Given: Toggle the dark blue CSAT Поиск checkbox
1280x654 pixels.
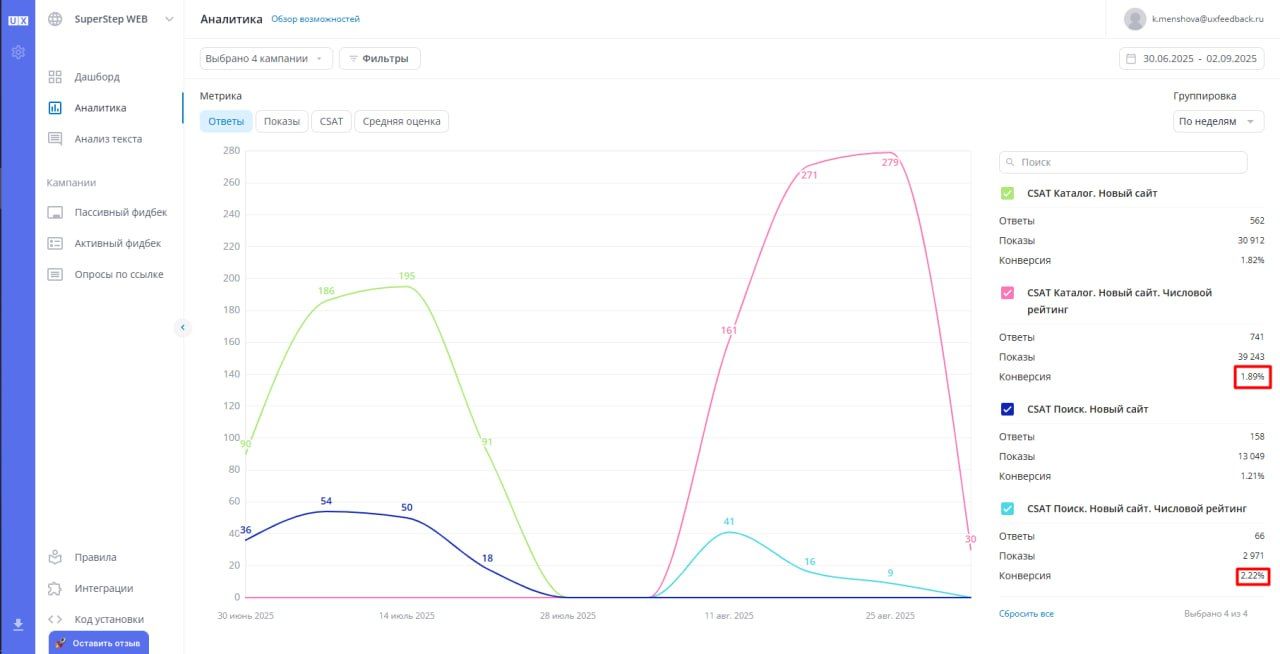Looking at the screenshot, I should [1007, 409].
